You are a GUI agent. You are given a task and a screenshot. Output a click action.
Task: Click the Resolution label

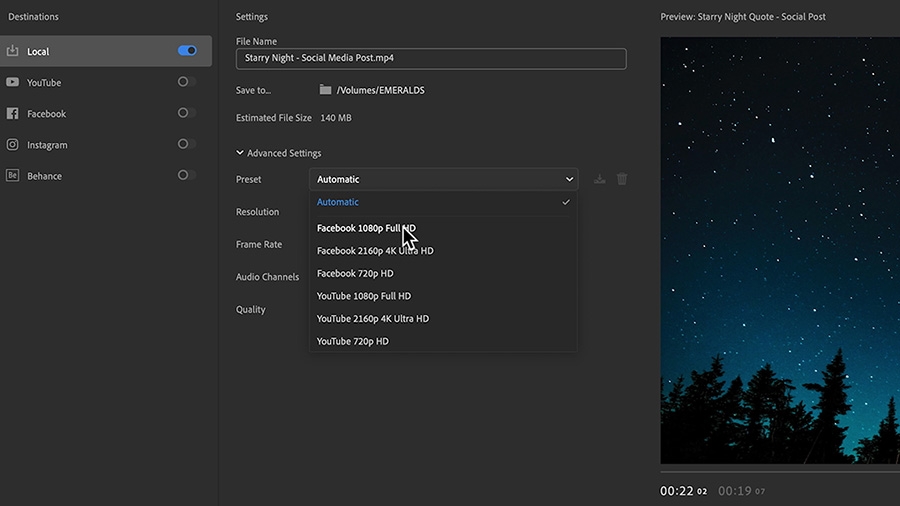pyautogui.click(x=257, y=212)
